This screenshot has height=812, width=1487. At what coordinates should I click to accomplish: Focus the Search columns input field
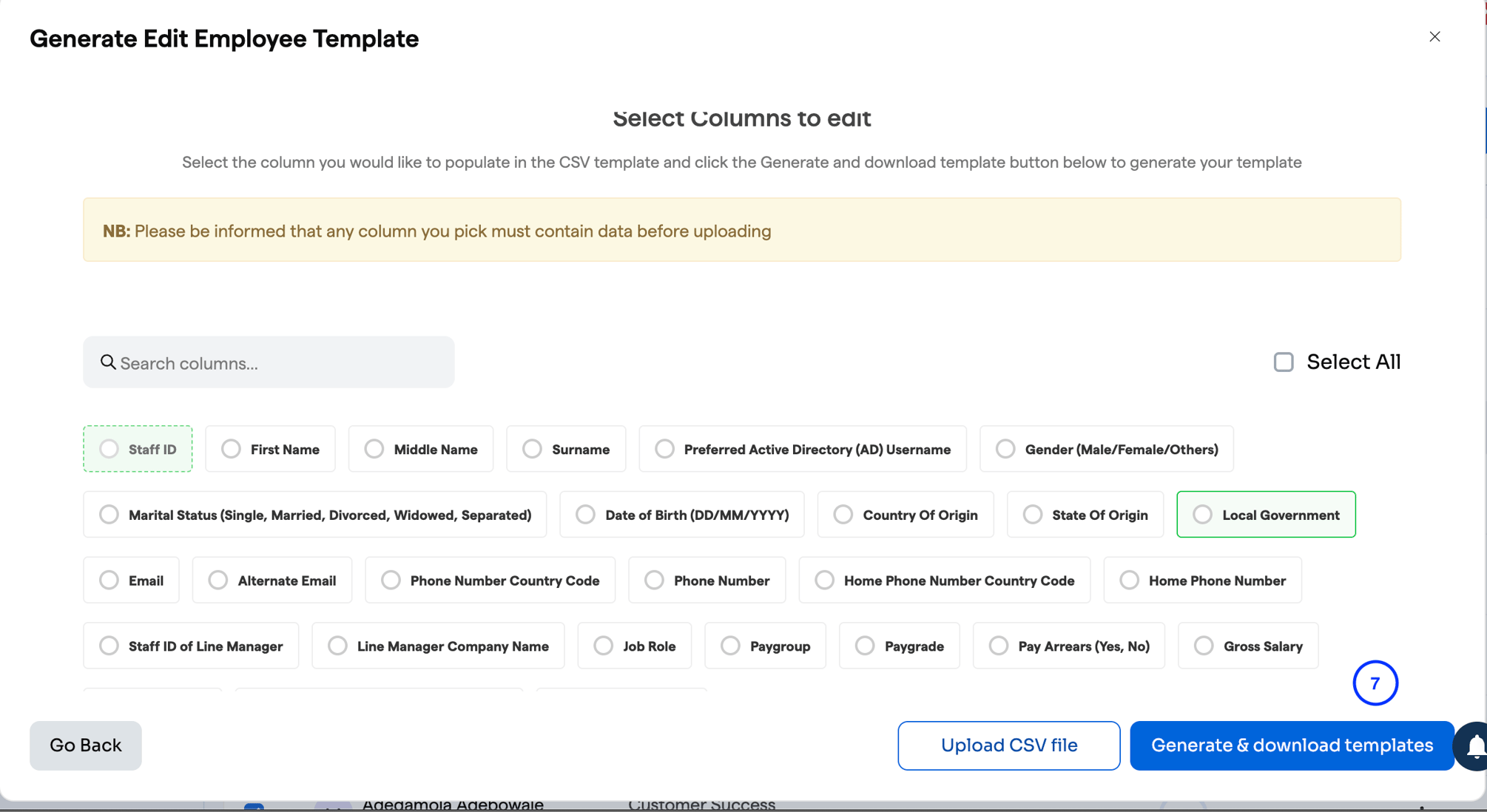pyautogui.click(x=269, y=362)
